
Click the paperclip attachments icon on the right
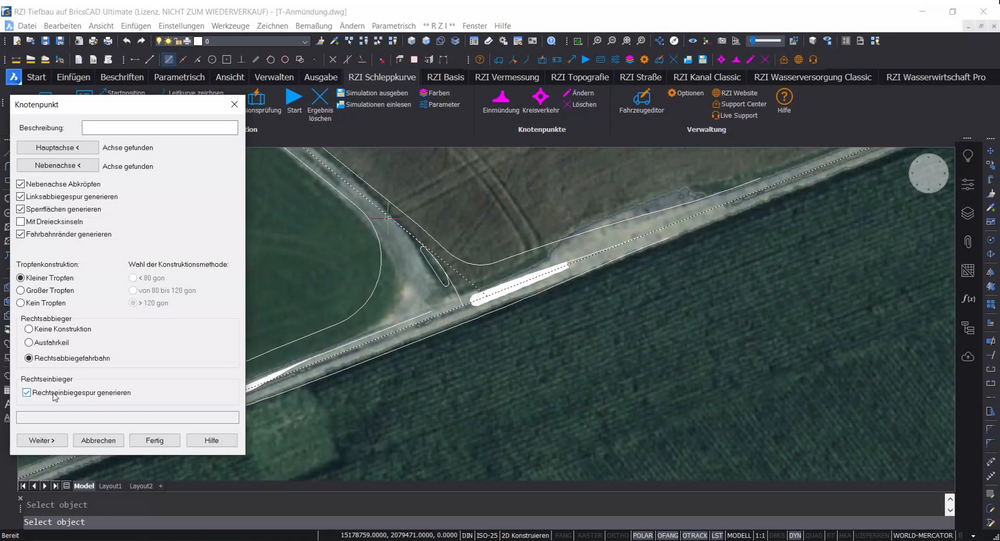967,242
